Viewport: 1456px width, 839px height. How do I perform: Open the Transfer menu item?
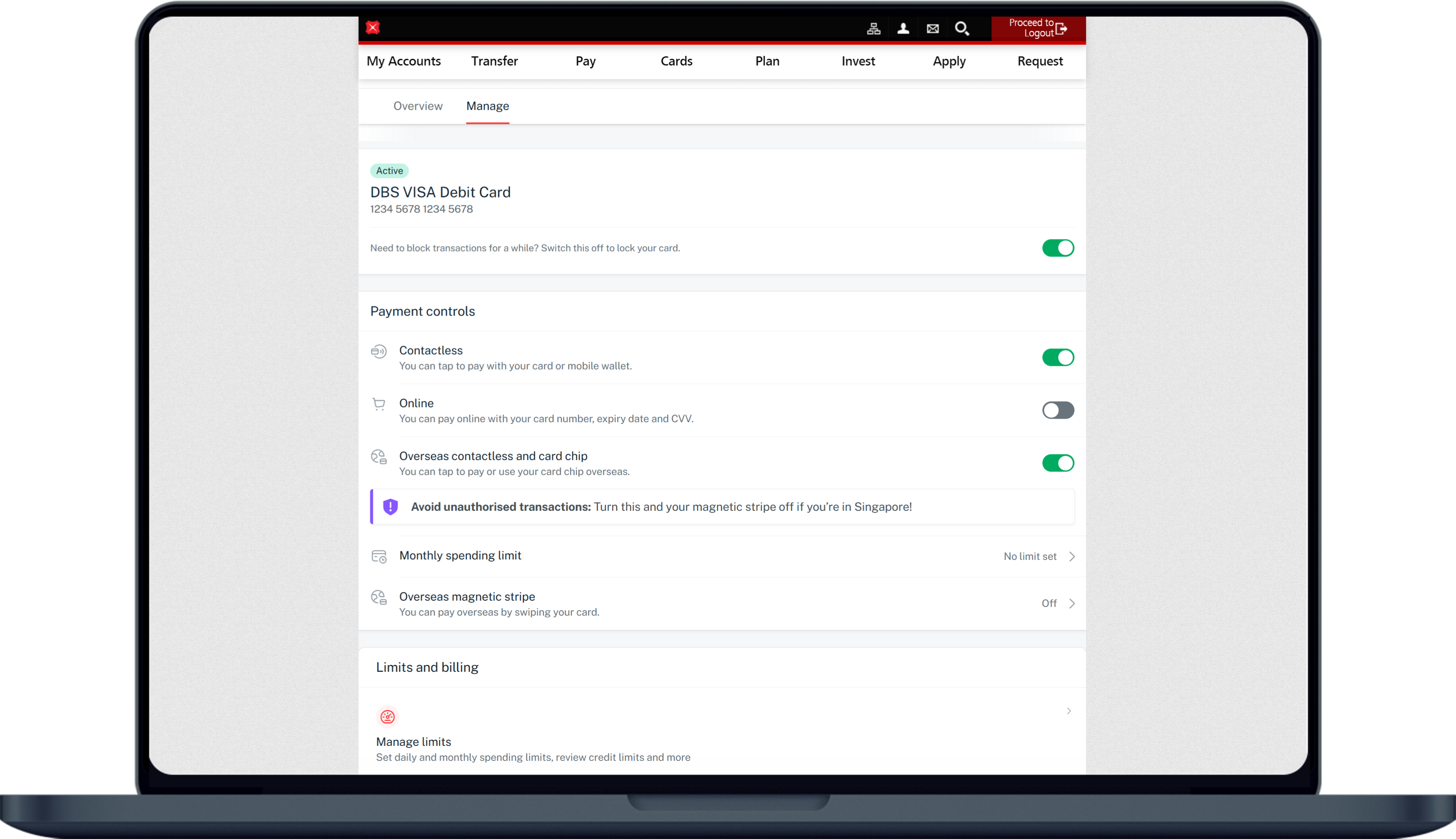(494, 61)
